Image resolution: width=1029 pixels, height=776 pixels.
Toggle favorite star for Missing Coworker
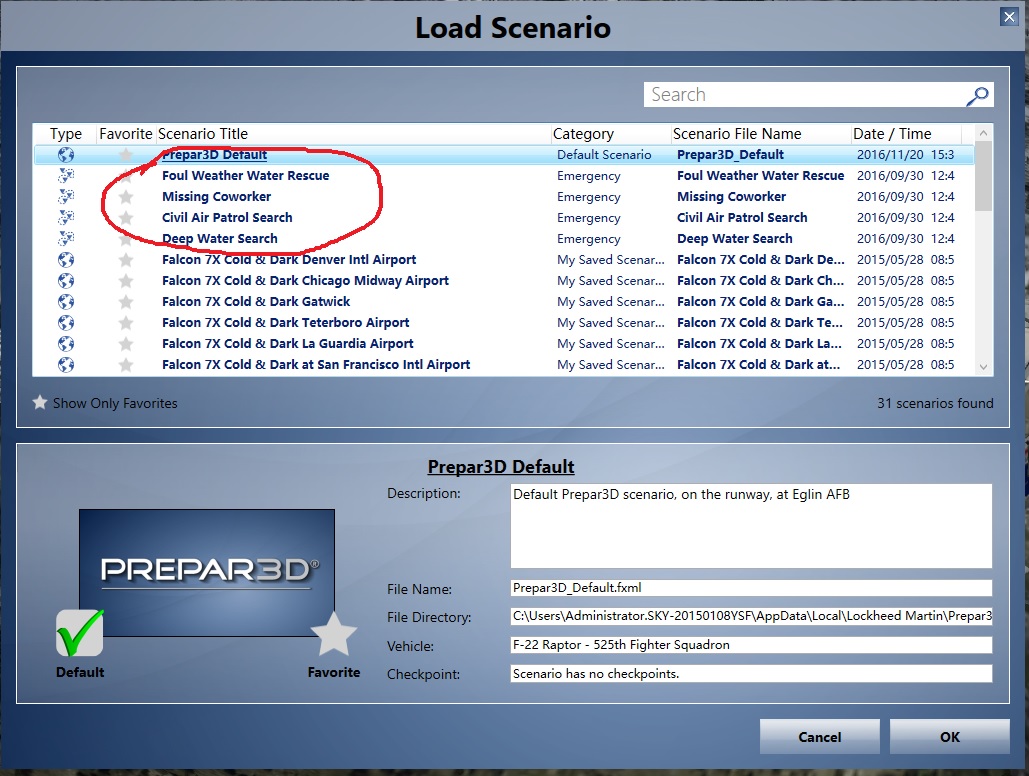[x=126, y=197]
